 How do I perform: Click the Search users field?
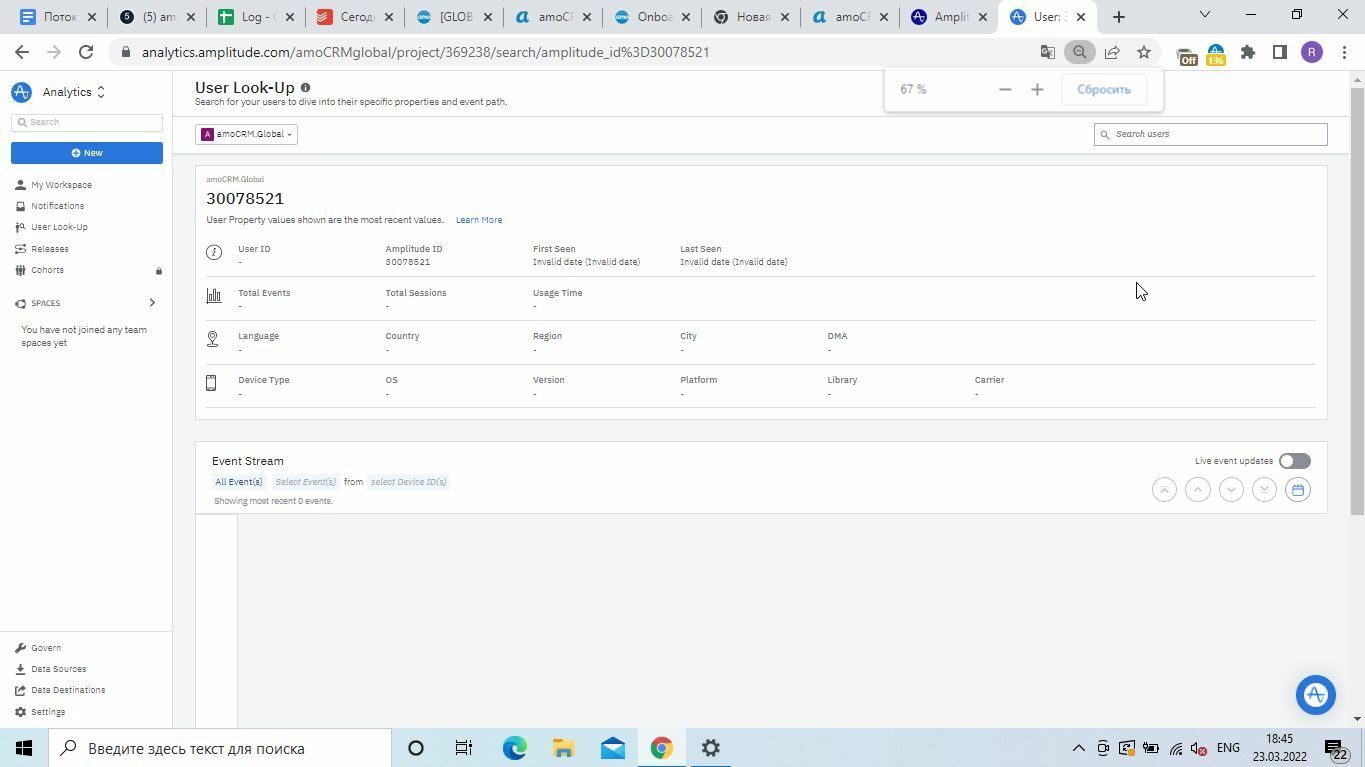(1210, 134)
